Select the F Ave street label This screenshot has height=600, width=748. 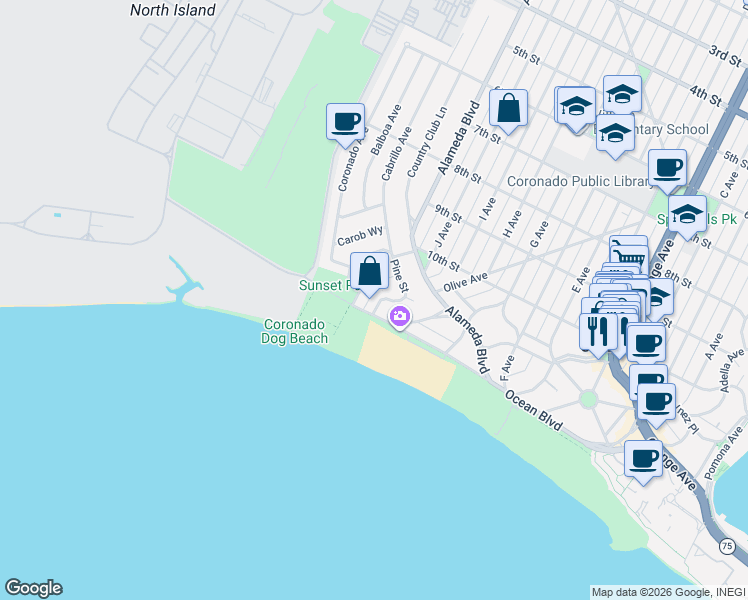coord(507,368)
